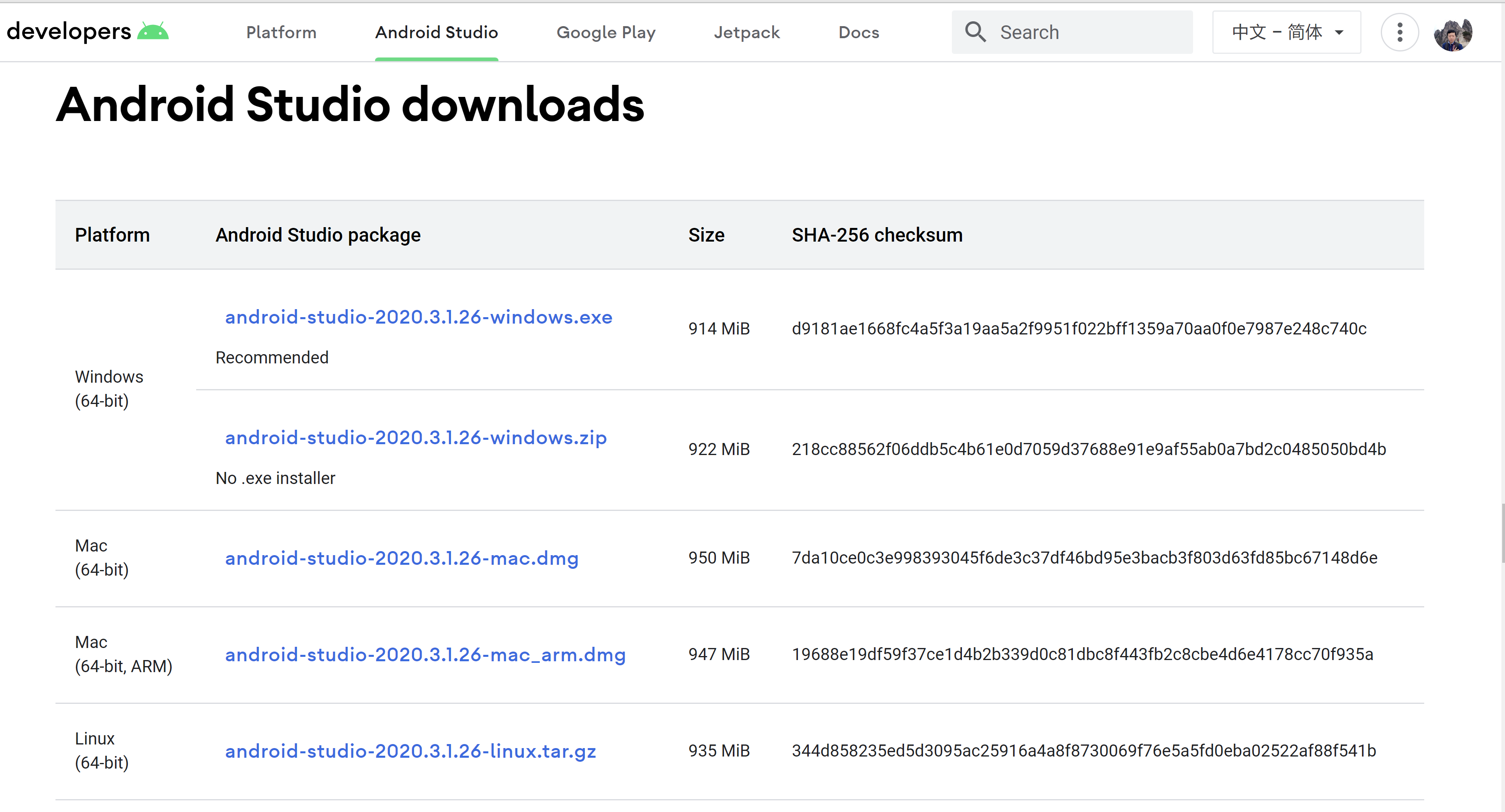Download android-studio-2020.3.1.26-windows.exe

418,317
